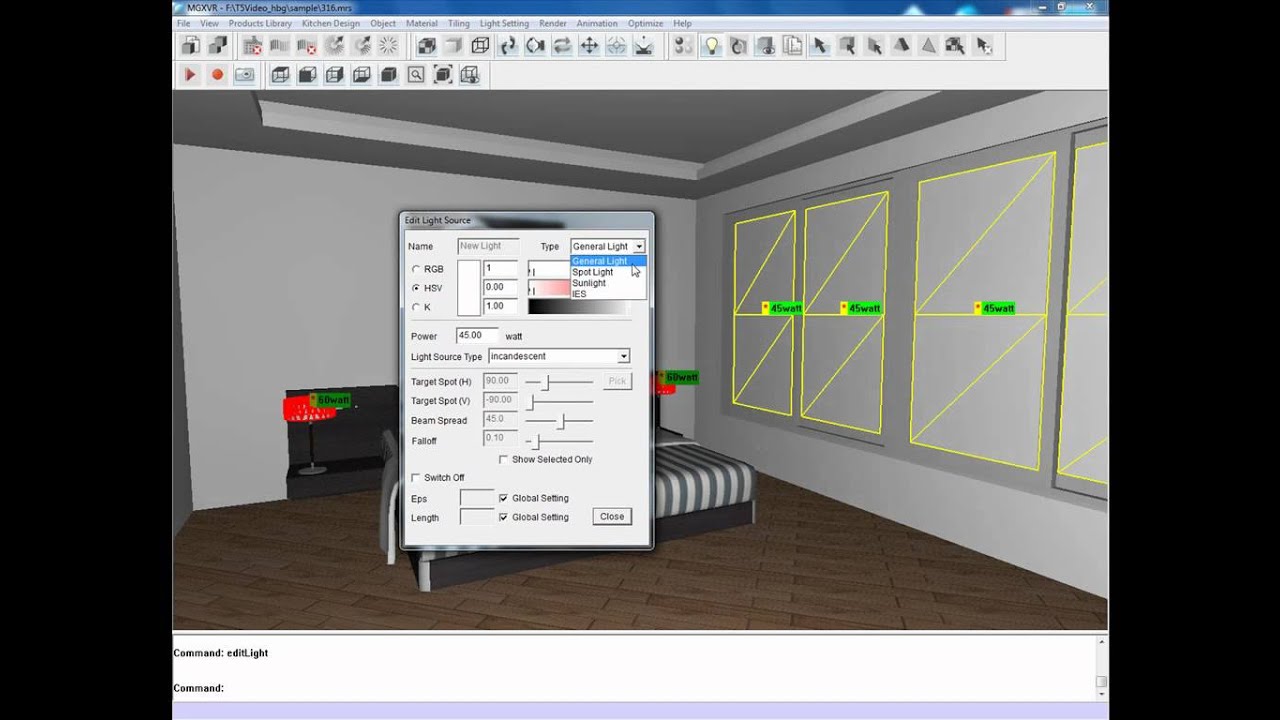
Task: Click the grid with red X icon
Action: pyautogui.click(x=252, y=45)
